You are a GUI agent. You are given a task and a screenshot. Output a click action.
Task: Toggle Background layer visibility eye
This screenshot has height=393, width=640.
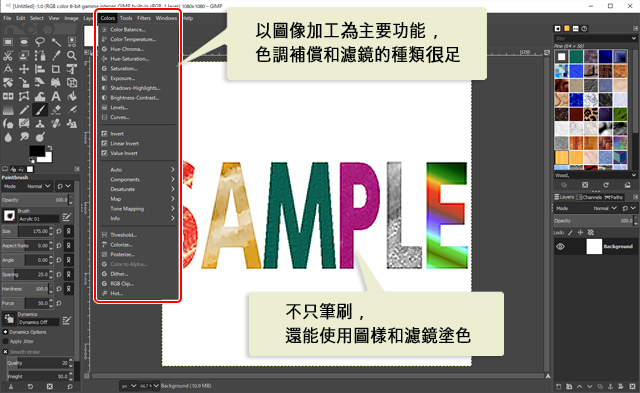[x=561, y=246]
